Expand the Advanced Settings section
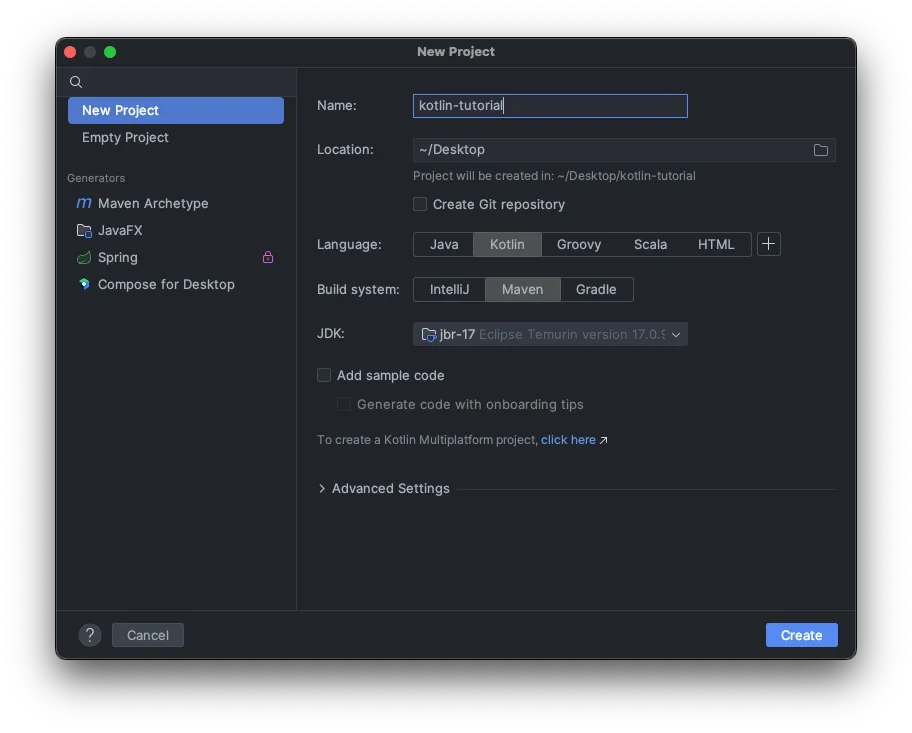912x733 pixels. pyautogui.click(x=384, y=488)
